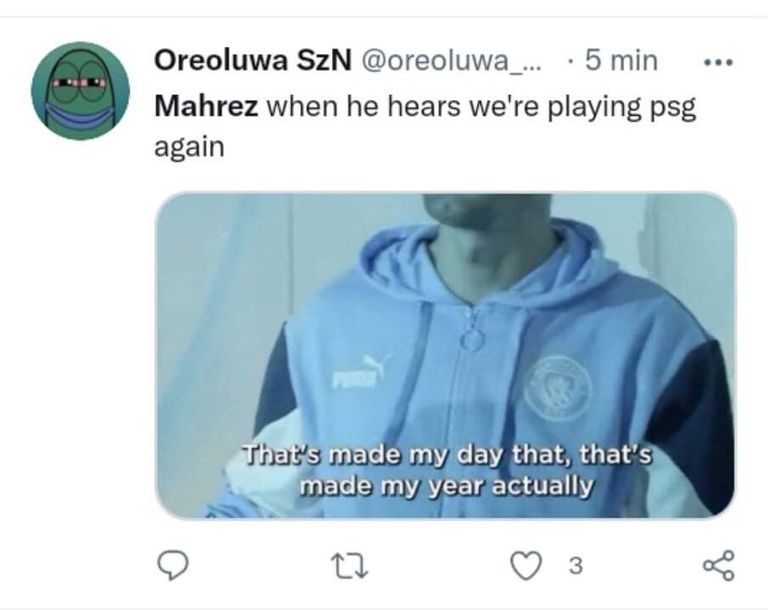Expand the blue hoodie GIF image

445,355
